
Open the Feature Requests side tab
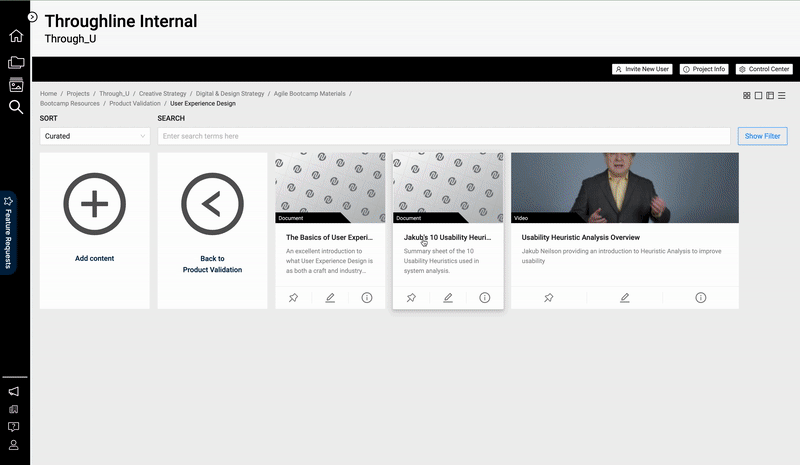point(8,233)
